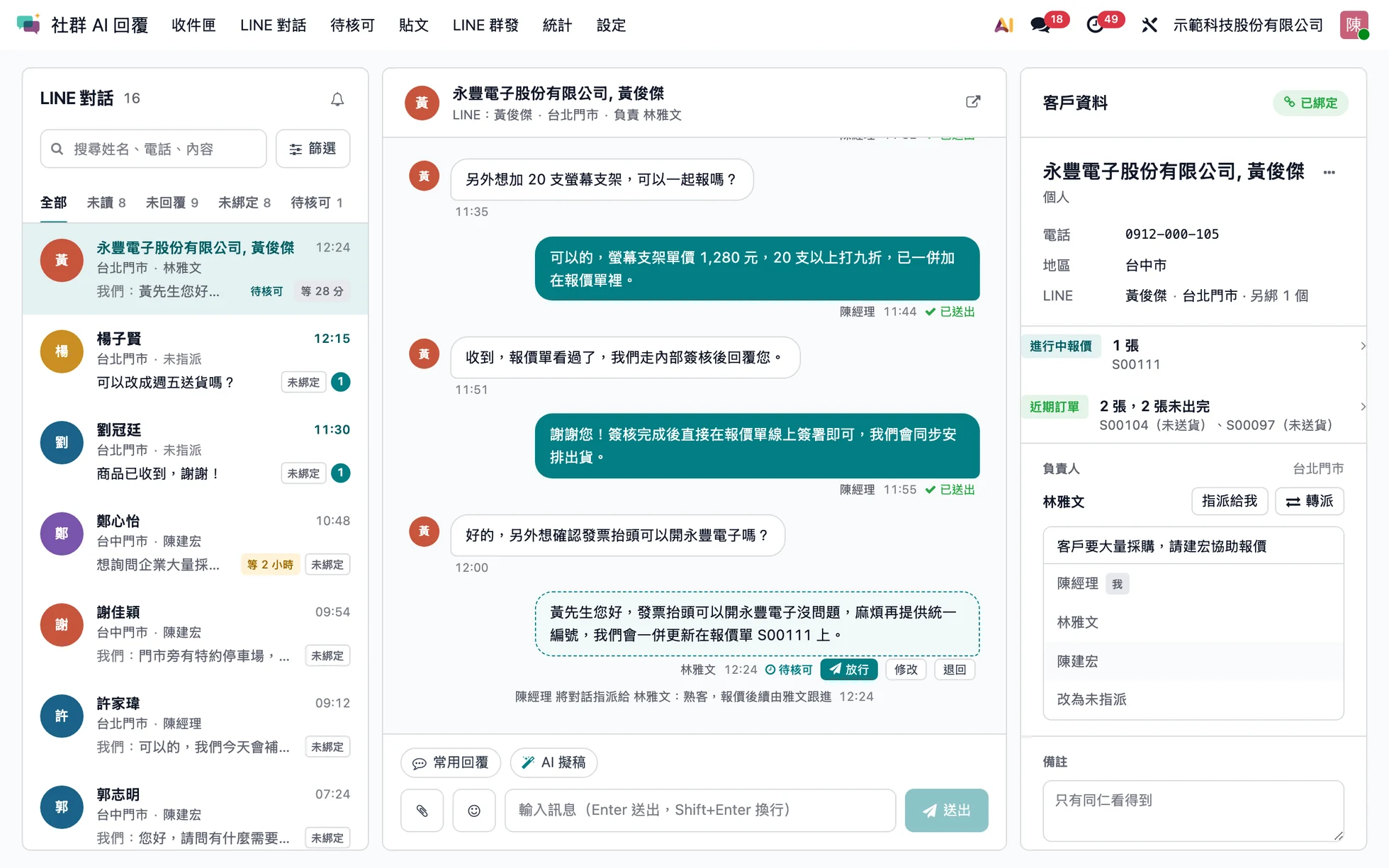Image resolution: width=1389 pixels, height=868 pixels.
Task: Click the notification bell in LINE 對話 panel
Action: coord(337,99)
